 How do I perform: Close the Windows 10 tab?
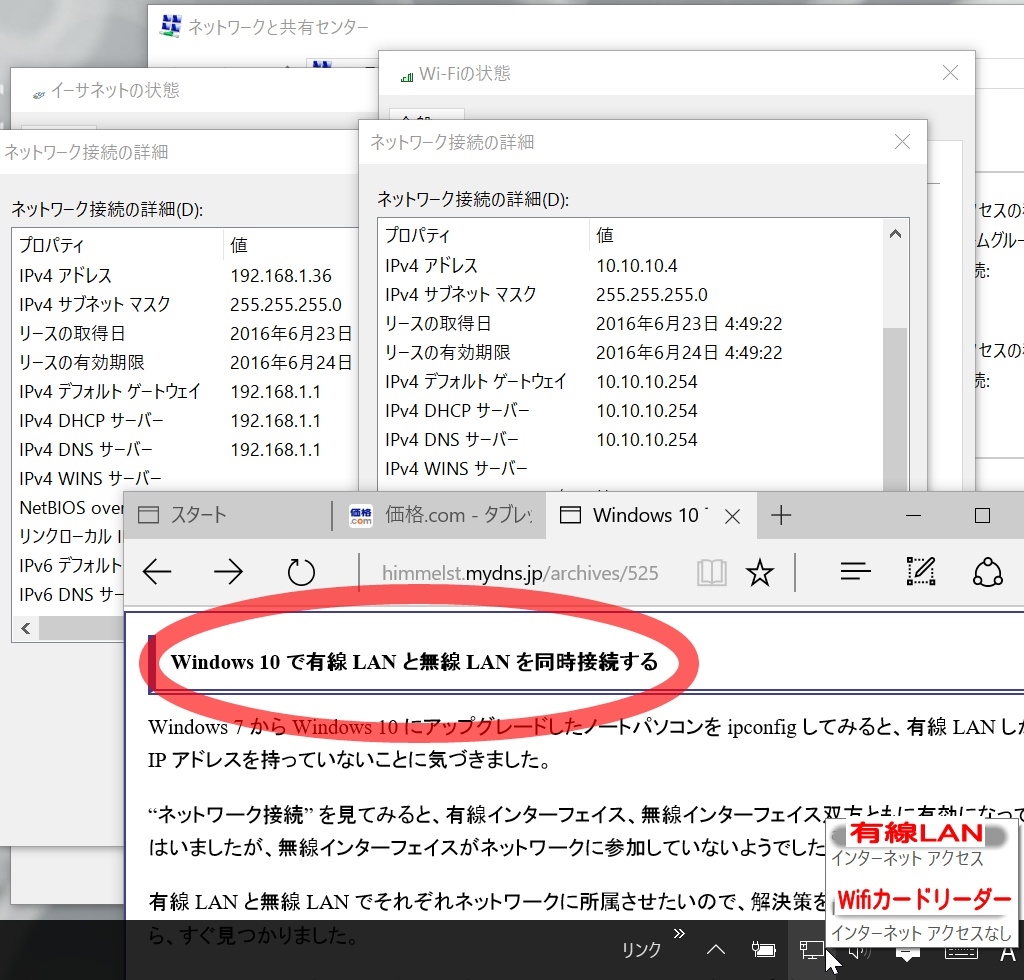733,516
